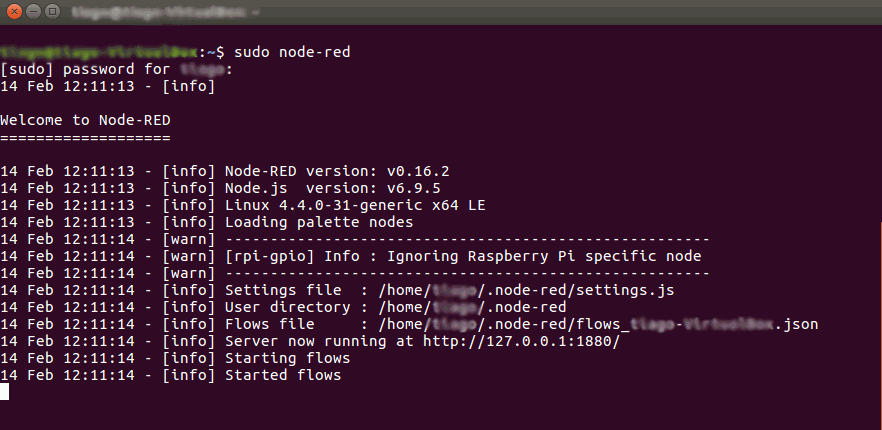Open the http://127.0.0.1:1880/ server URL

click(x=521, y=341)
